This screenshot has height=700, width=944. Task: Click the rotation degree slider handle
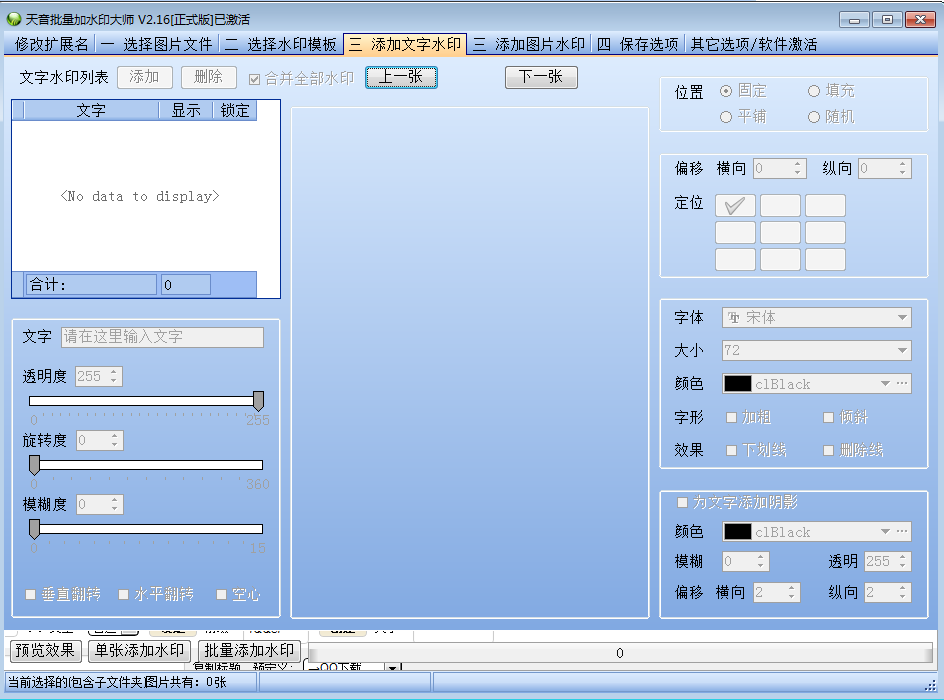34,464
